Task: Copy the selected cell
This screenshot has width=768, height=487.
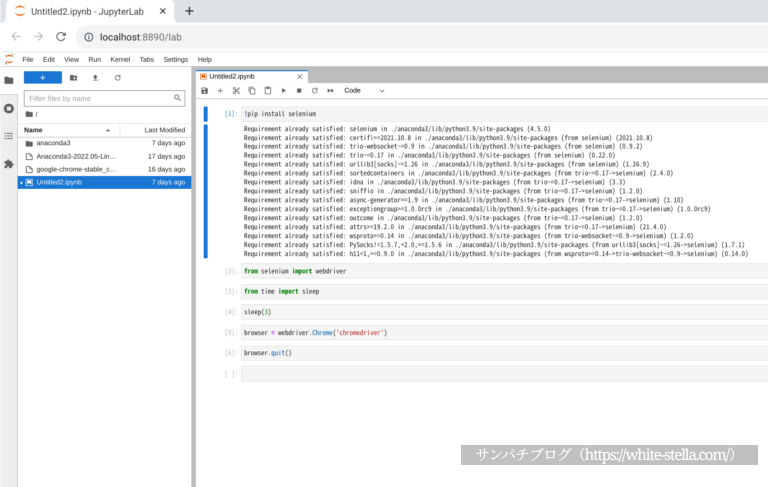Action: (252, 91)
